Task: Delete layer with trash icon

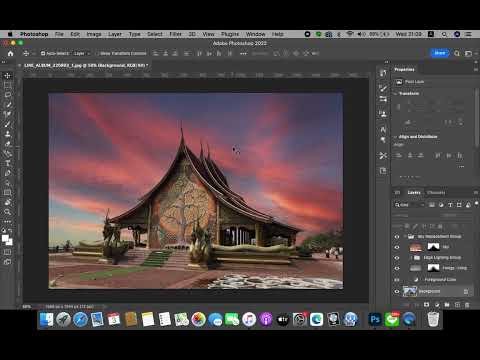Action: 467,305
